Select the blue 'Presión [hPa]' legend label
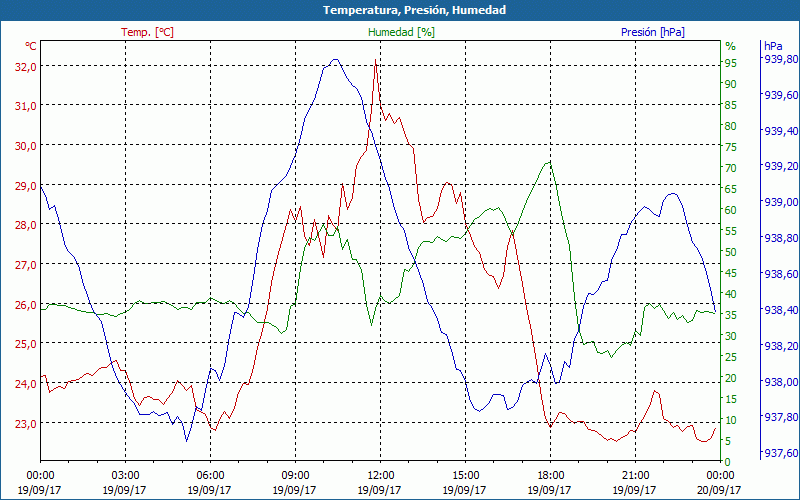Screen dimensions: 800x500 pos(653,32)
